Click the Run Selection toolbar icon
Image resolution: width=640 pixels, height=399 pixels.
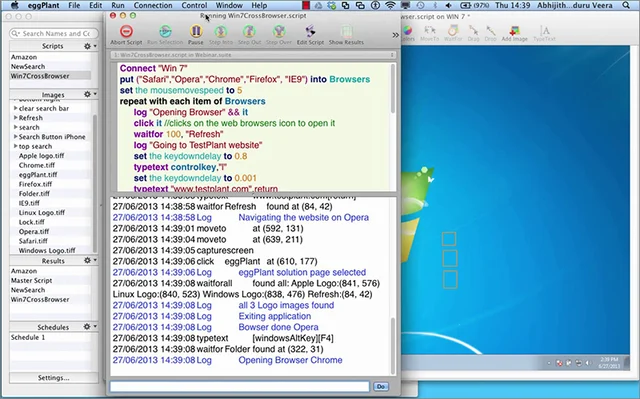[x=165, y=31]
